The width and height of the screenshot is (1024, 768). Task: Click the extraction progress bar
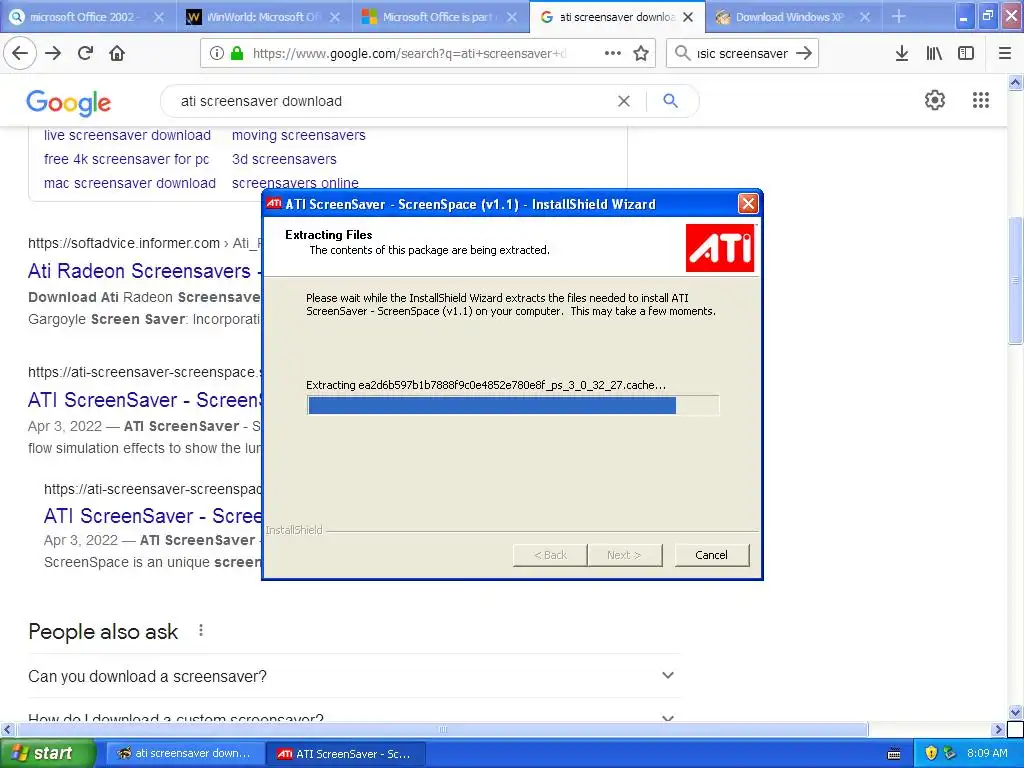pyautogui.click(x=513, y=405)
